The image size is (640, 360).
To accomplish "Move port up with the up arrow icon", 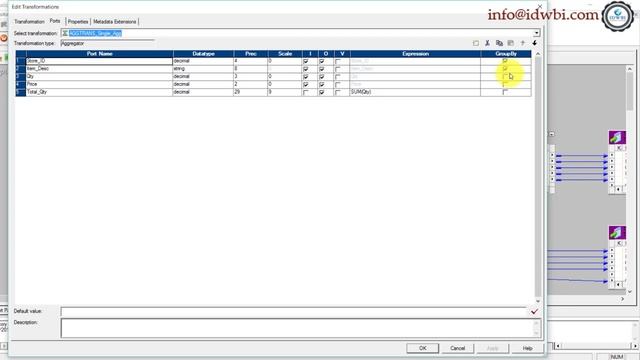I will pos(522,43).
